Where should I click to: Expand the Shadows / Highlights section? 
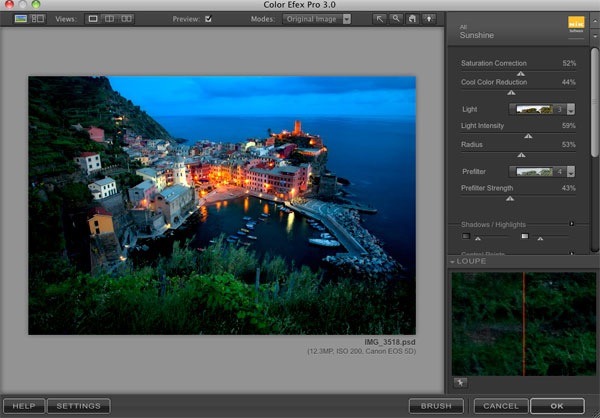click(571, 224)
